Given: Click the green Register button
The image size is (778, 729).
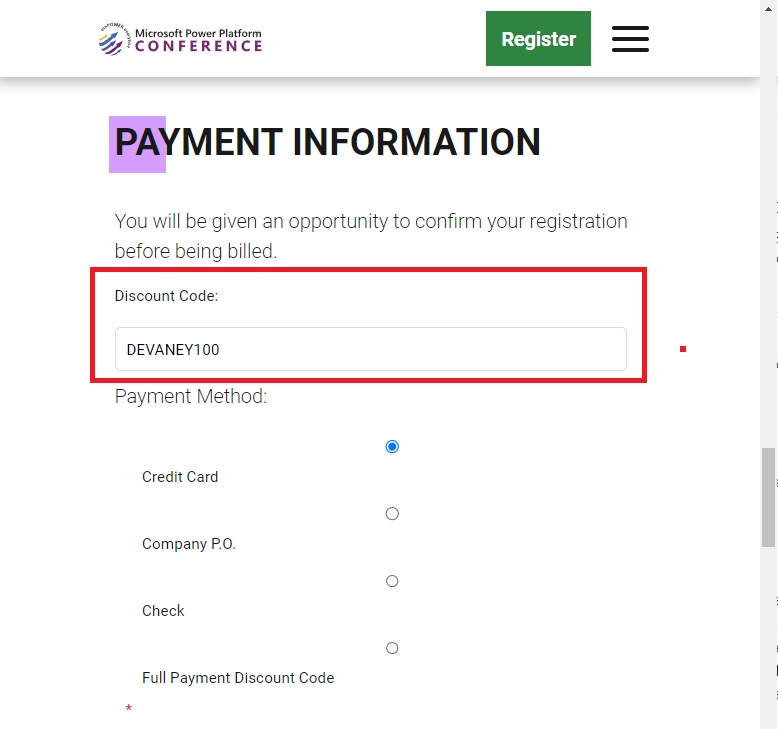Looking at the screenshot, I should pyautogui.click(x=538, y=38).
